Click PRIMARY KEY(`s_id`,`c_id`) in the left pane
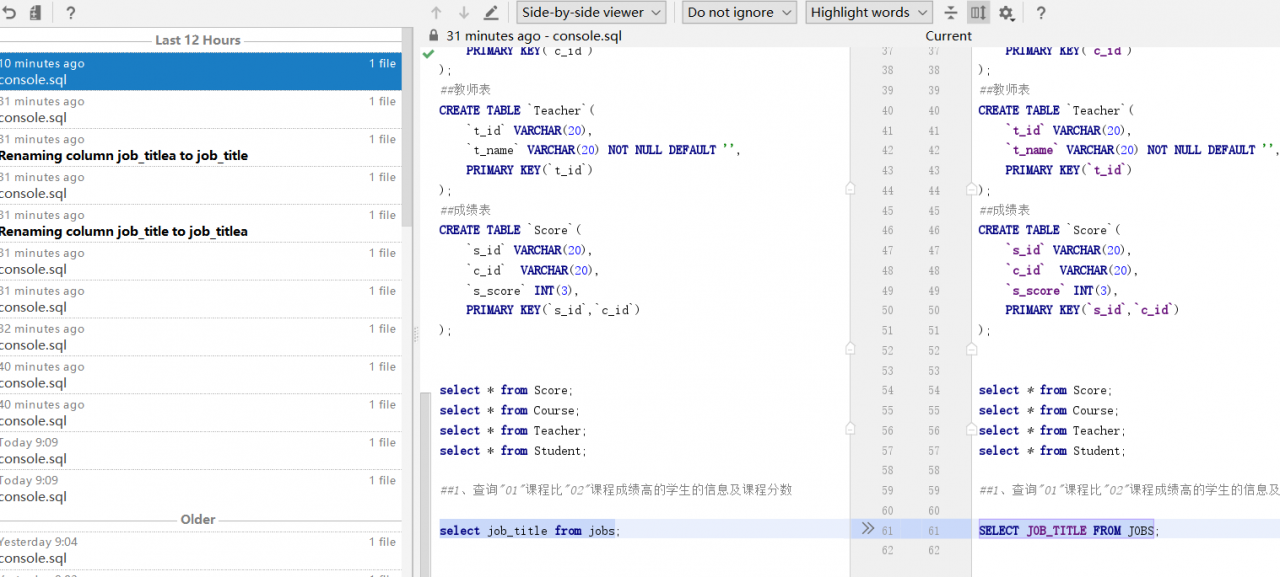Screen dimensions: 1280x577 pos(553,310)
